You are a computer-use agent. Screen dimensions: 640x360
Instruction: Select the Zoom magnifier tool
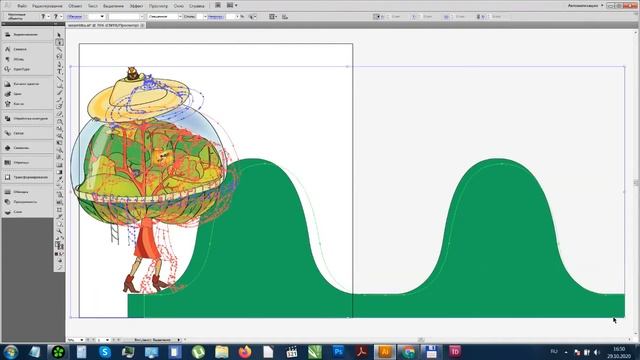pos(59,231)
